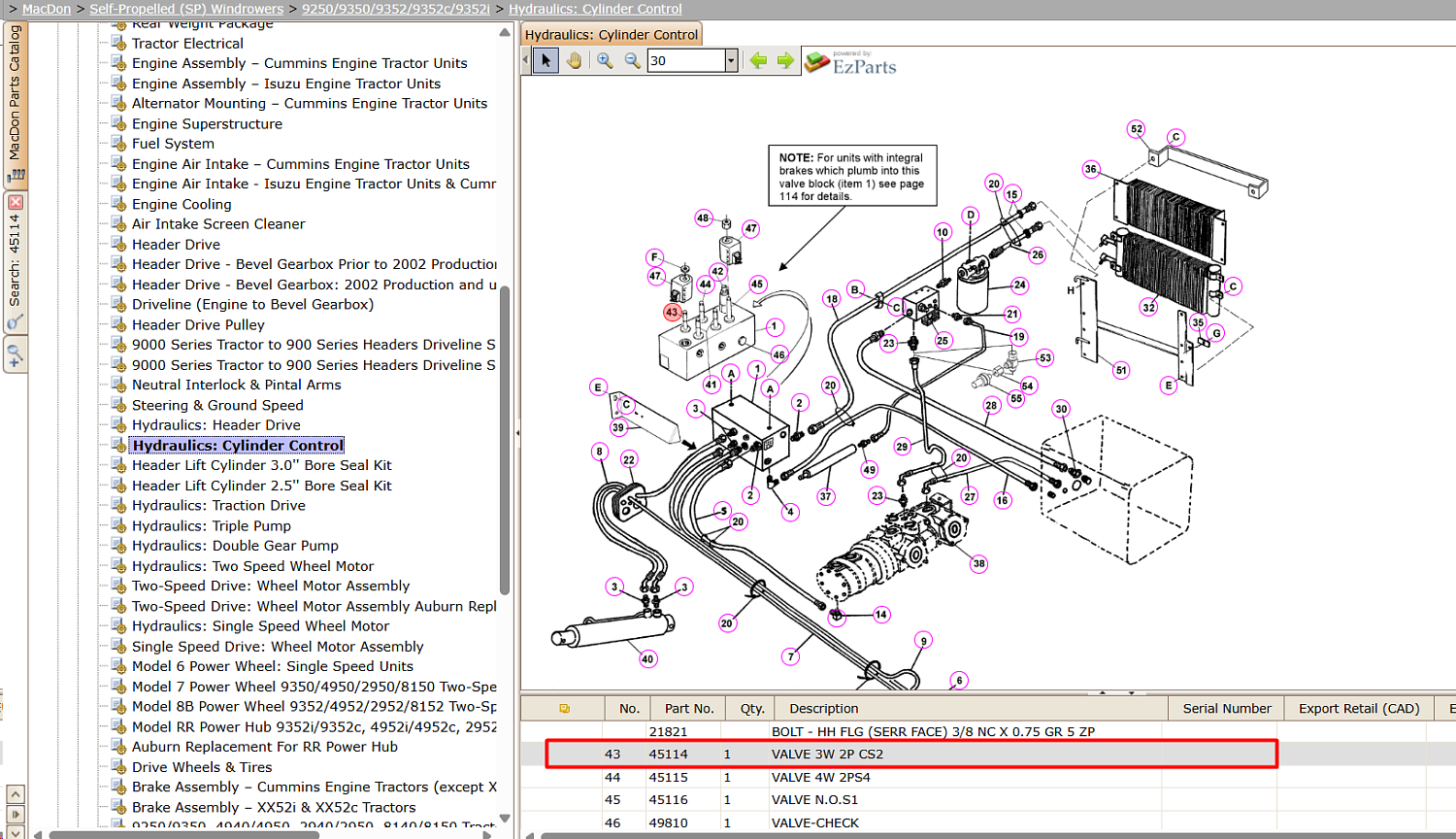1456x839 pixels.
Task: Click Hydraulics: Cylinder Control breadcrumb link
Action: 595,9
